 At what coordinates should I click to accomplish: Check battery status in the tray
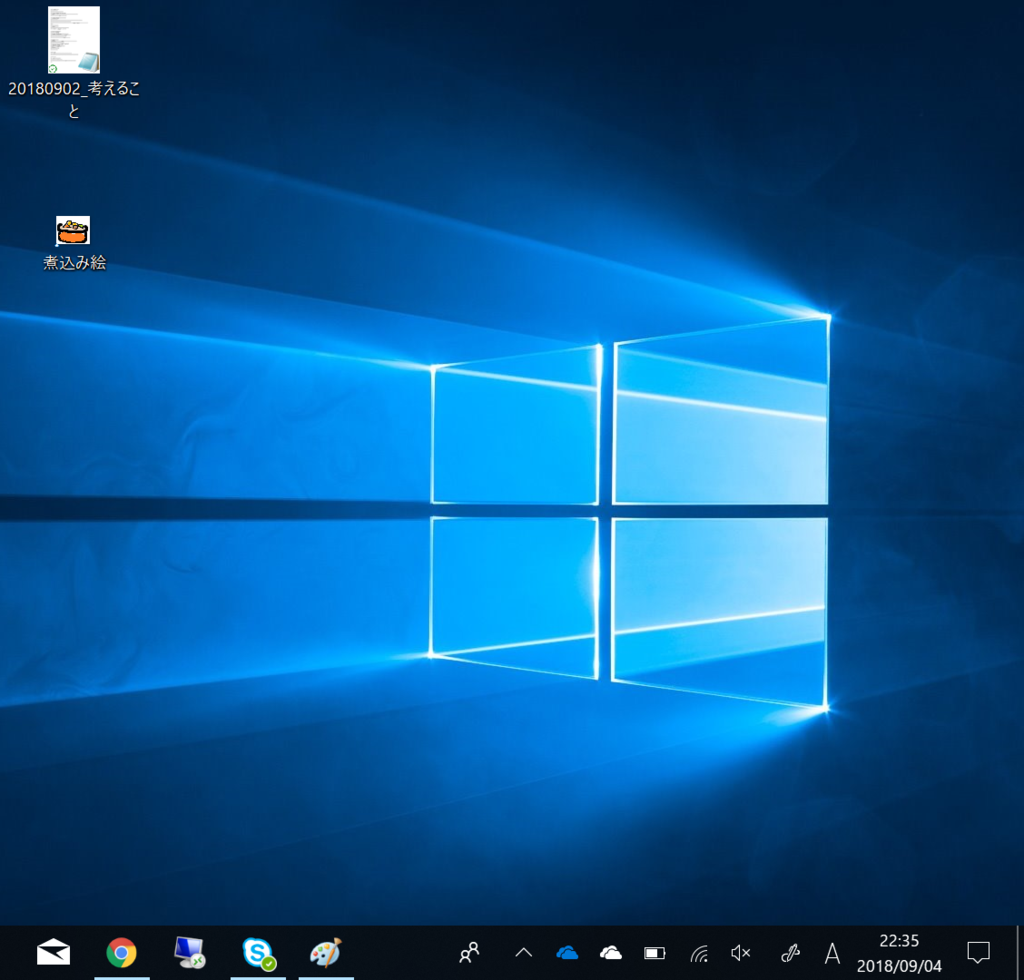click(x=654, y=953)
